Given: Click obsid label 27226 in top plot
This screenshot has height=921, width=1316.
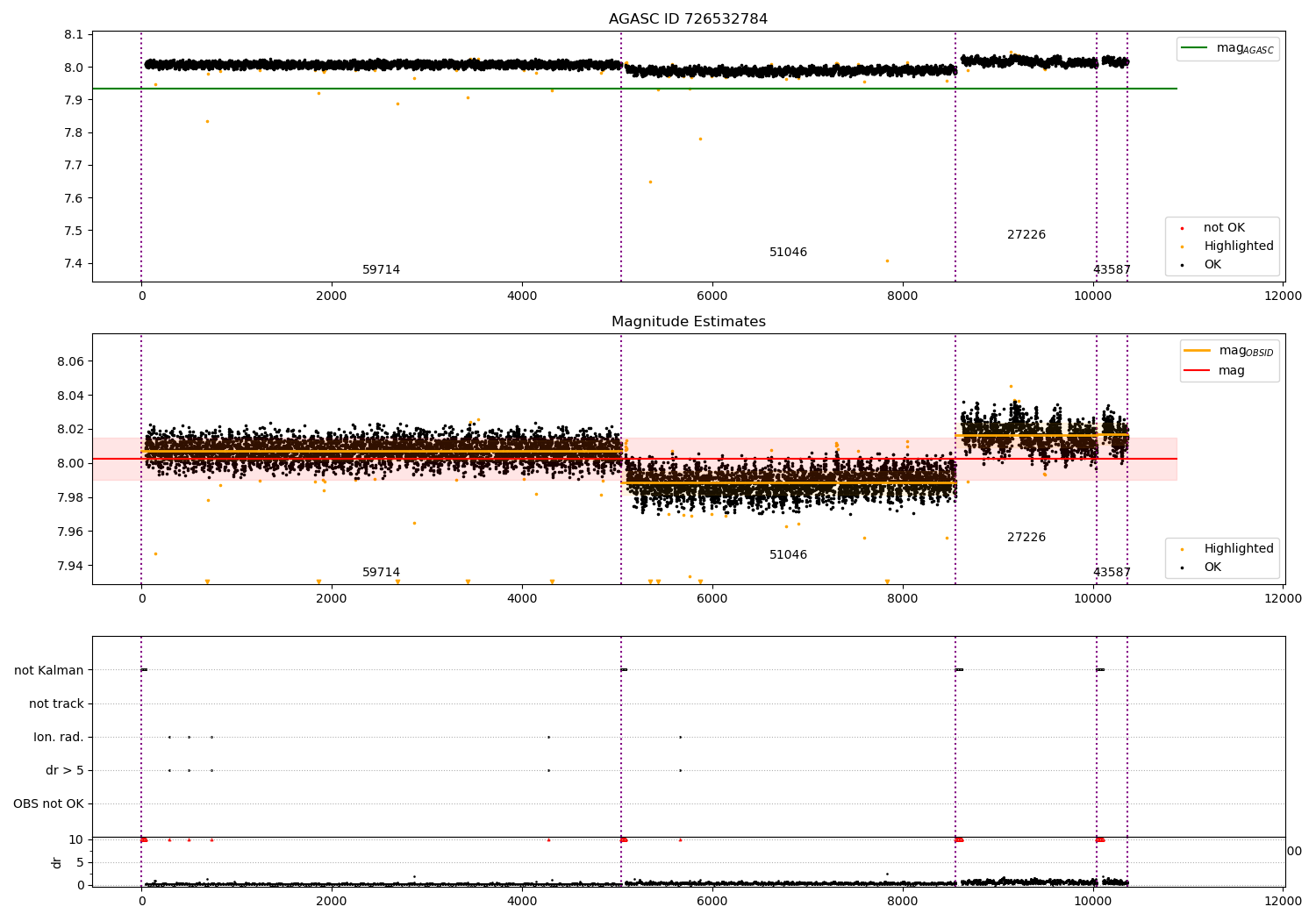Looking at the screenshot, I should pyautogui.click(x=1026, y=235).
